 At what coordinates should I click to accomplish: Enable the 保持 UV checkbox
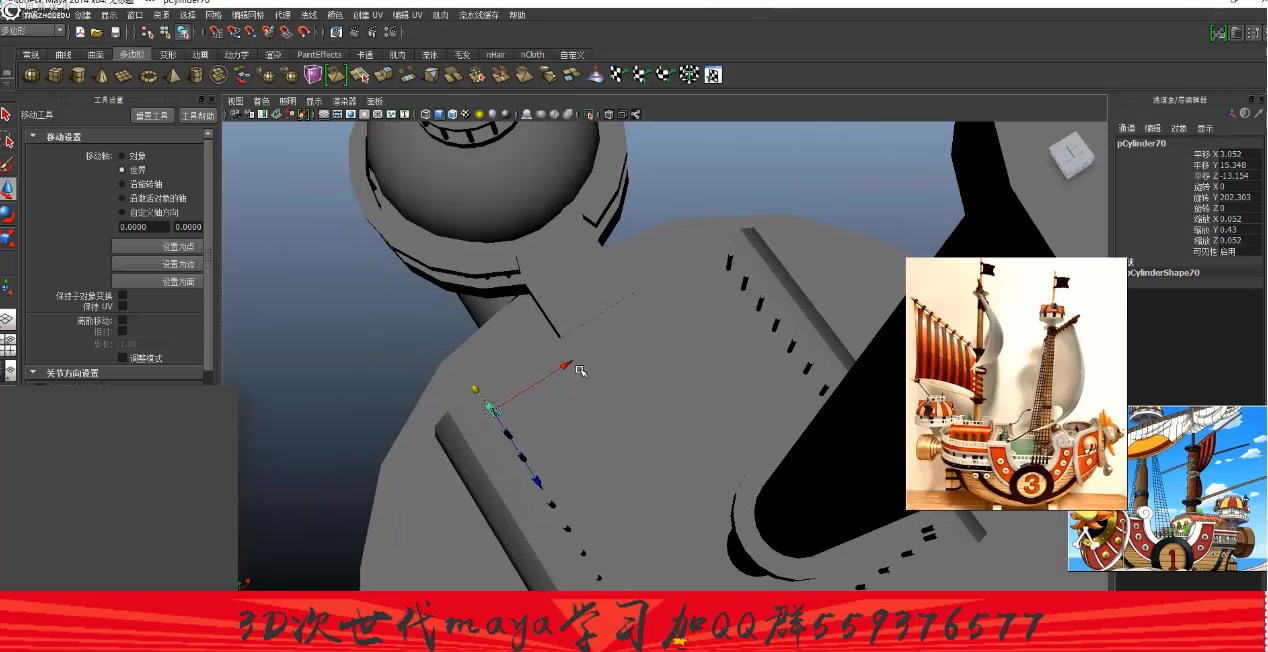click(x=123, y=305)
